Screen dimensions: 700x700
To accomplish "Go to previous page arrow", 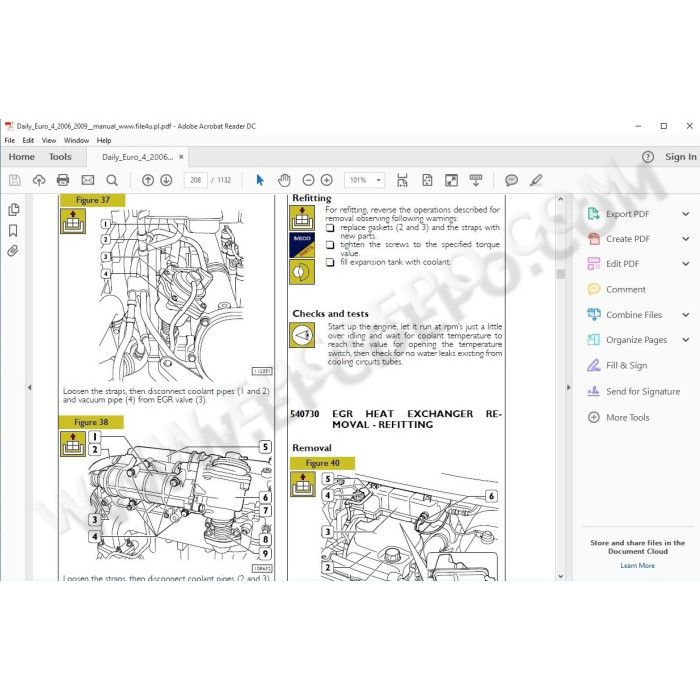I will click(148, 180).
